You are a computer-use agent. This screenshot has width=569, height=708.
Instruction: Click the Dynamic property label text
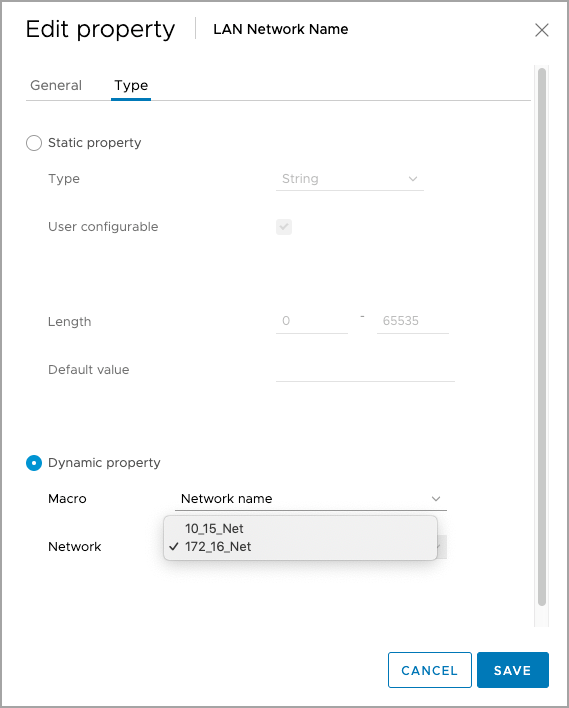tap(104, 463)
